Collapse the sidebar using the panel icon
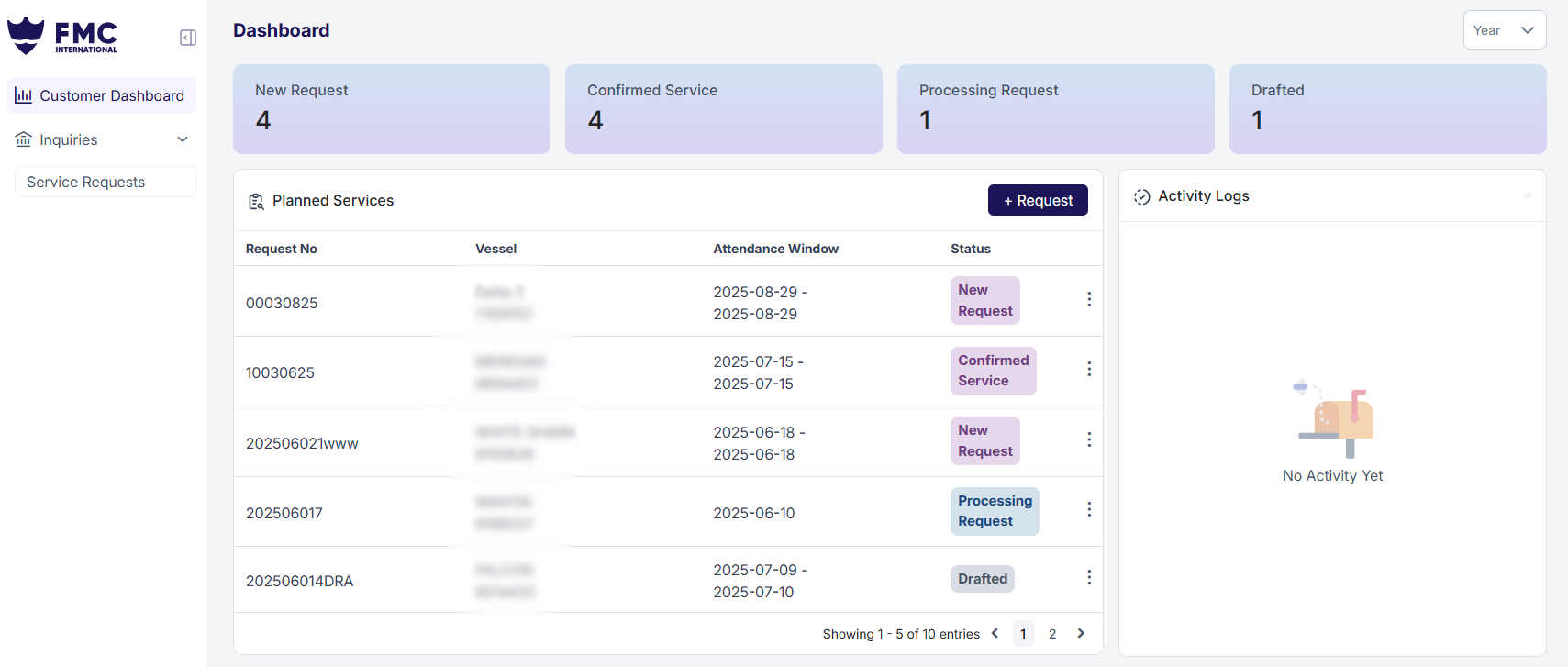This screenshot has width=1568, height=667. pyautogui.click(x=188, y=38)
